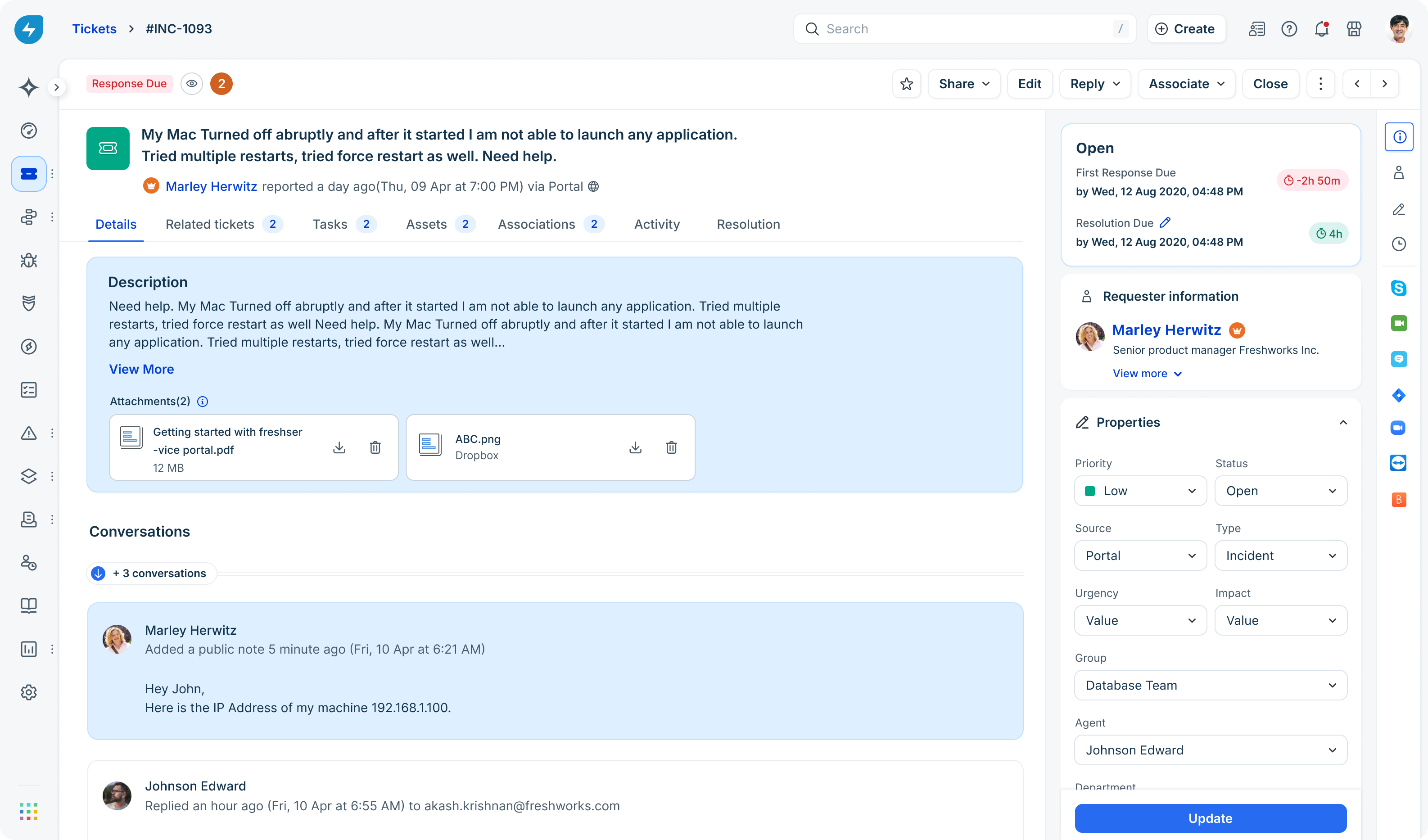
Task: Download the ABC.png attachment
Action: pos(635,447)
